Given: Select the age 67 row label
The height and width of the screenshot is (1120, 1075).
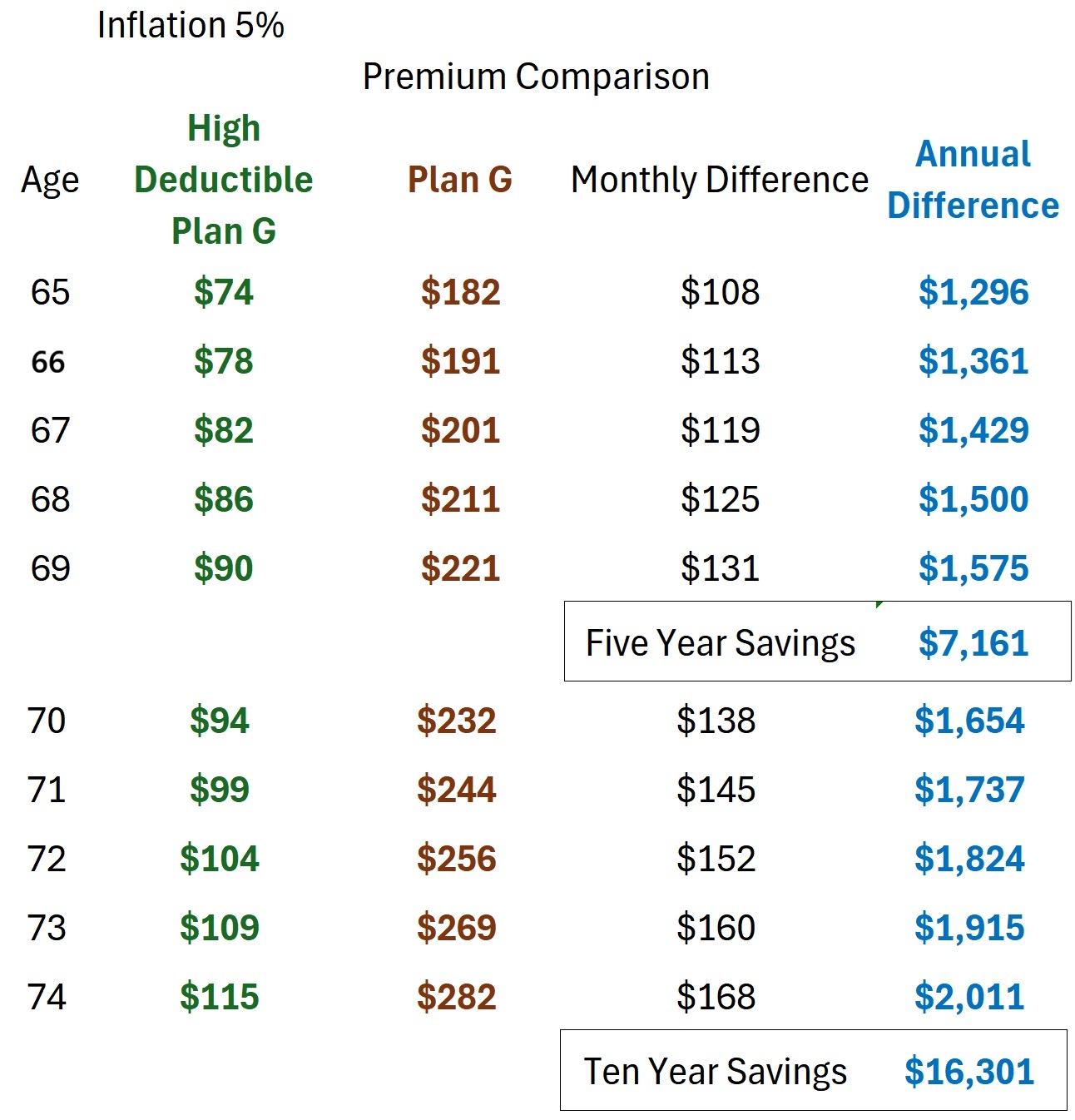Looking at the screenshot, I should tap(50, 430).
